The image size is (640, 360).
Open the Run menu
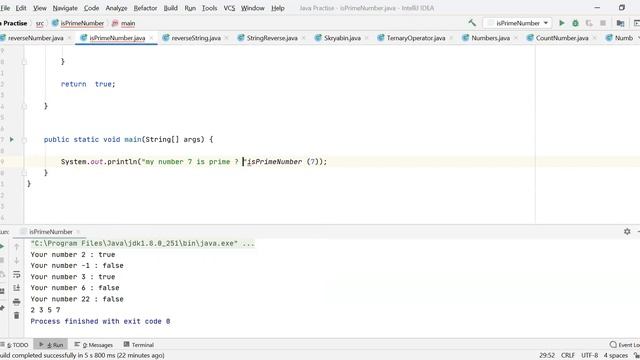tap(190, 8)
